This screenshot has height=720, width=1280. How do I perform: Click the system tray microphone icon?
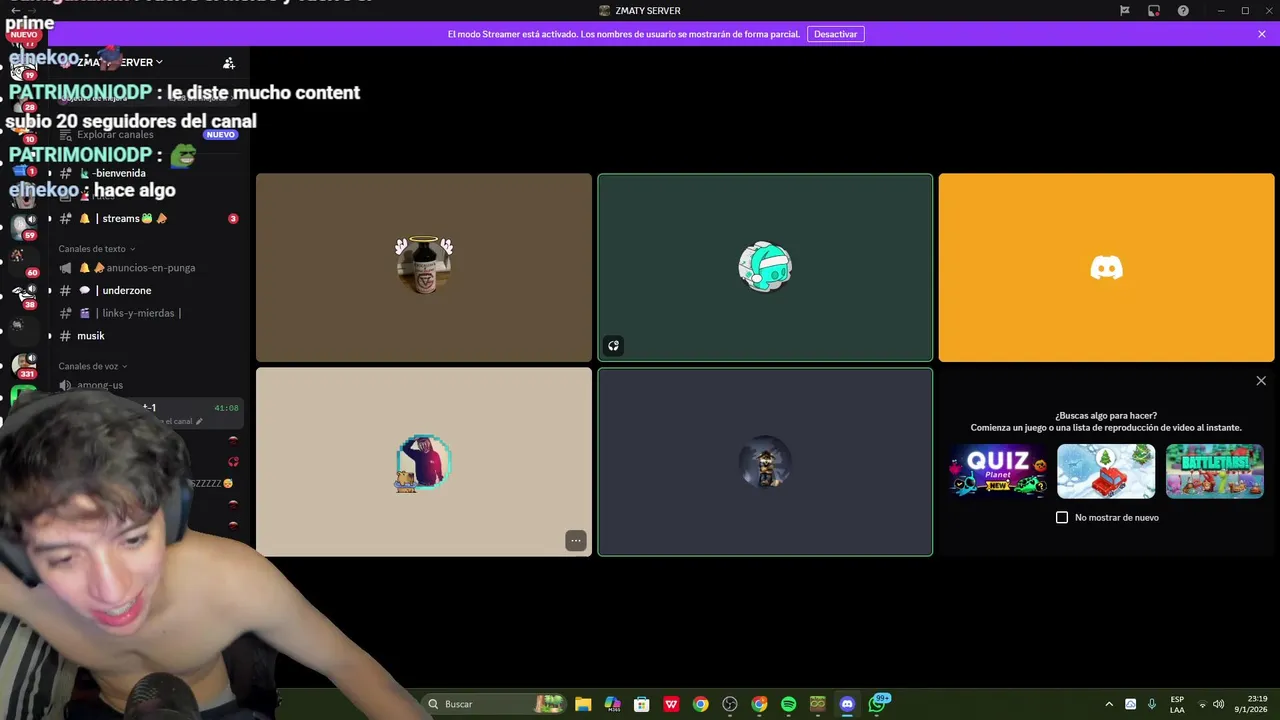pos(1152,704)
